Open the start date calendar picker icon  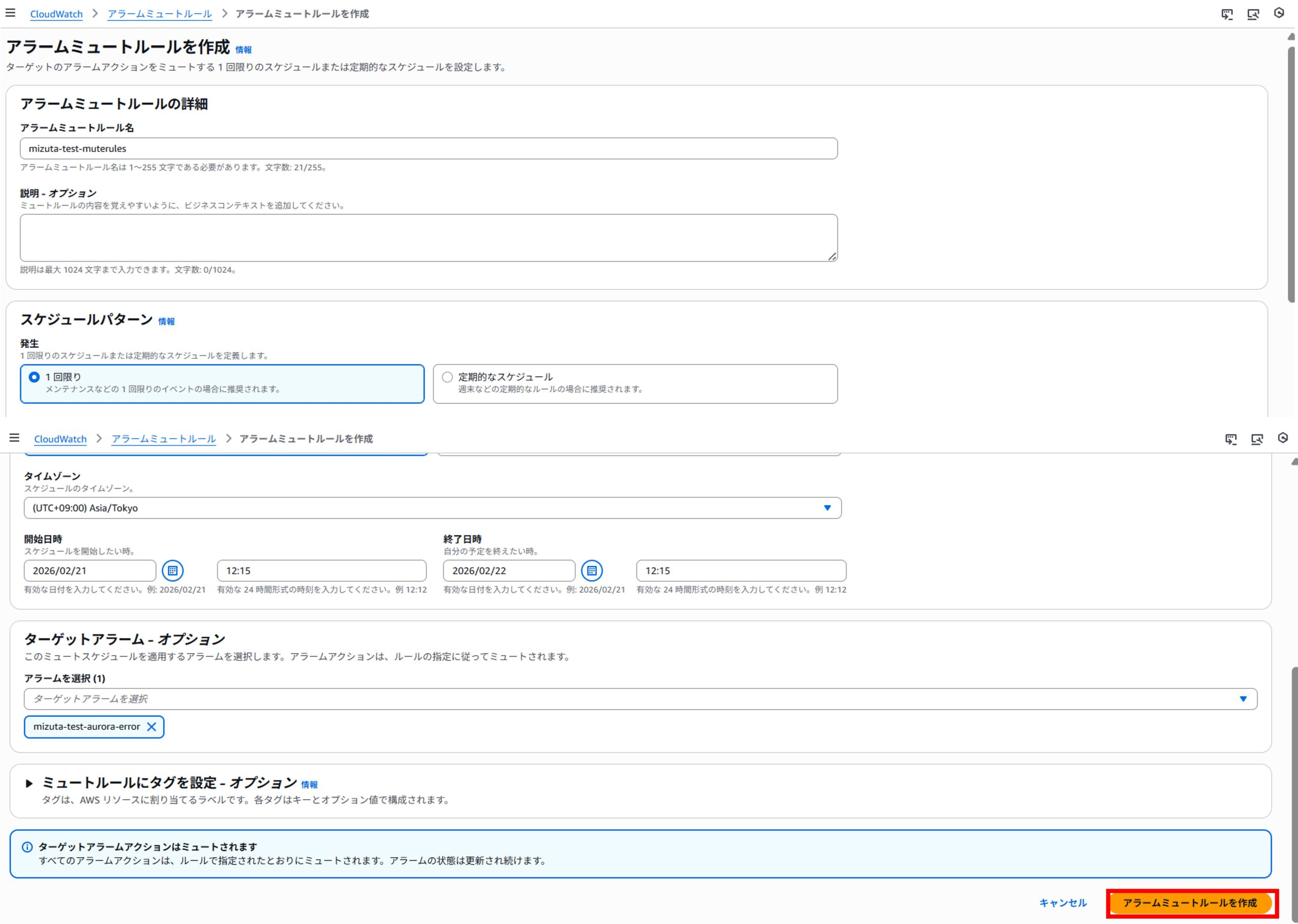pyautogui.click(x=172, y=570)
